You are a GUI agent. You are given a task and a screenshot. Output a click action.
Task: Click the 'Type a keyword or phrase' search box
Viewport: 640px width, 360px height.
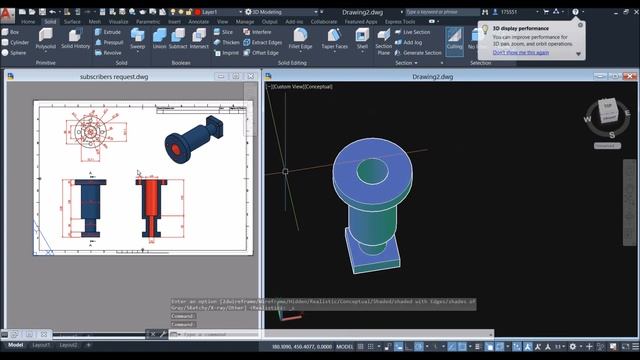tap(442, 12)
